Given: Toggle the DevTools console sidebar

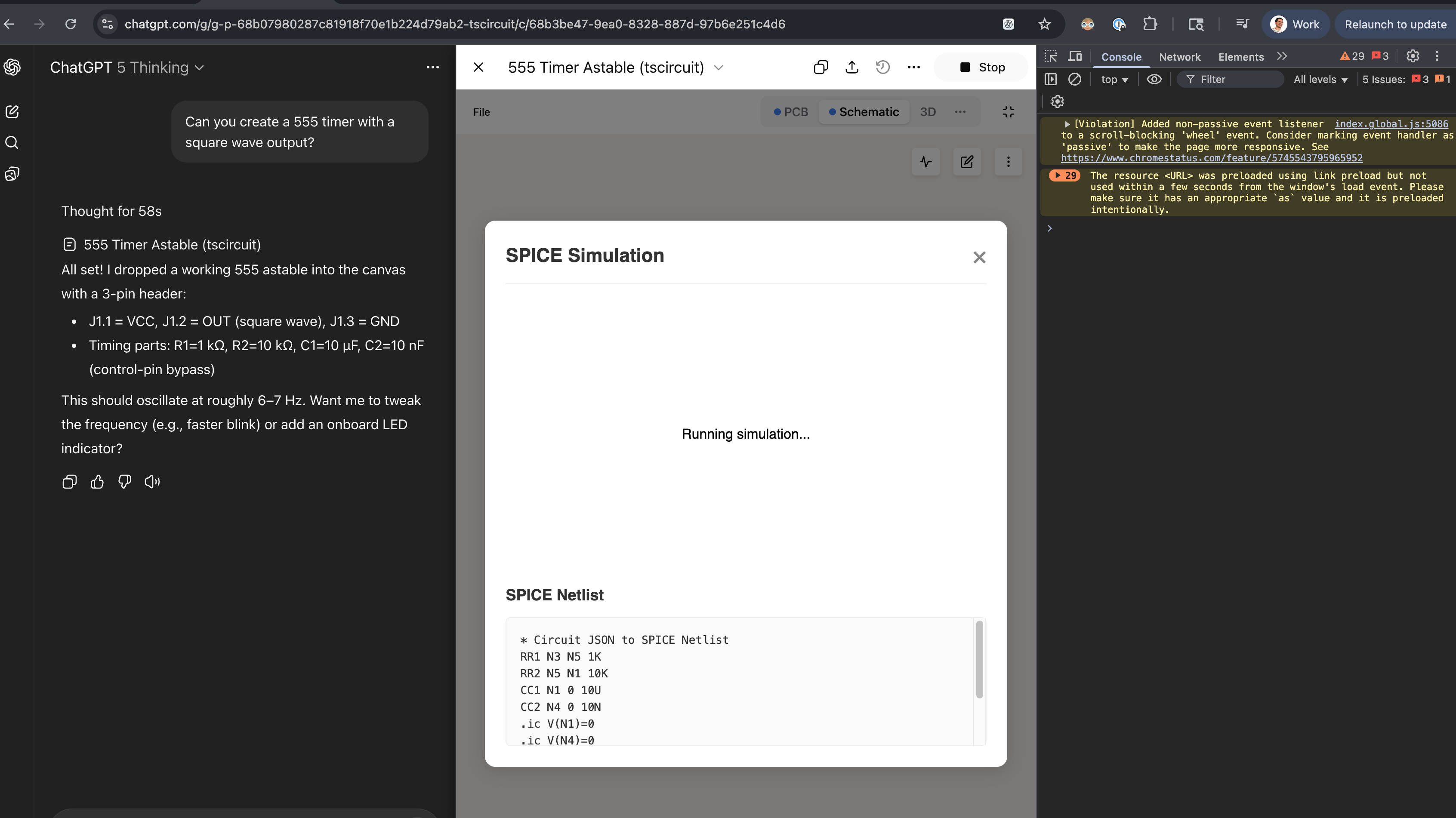Looking at the screenshot, I should (x=1051, y=80).
